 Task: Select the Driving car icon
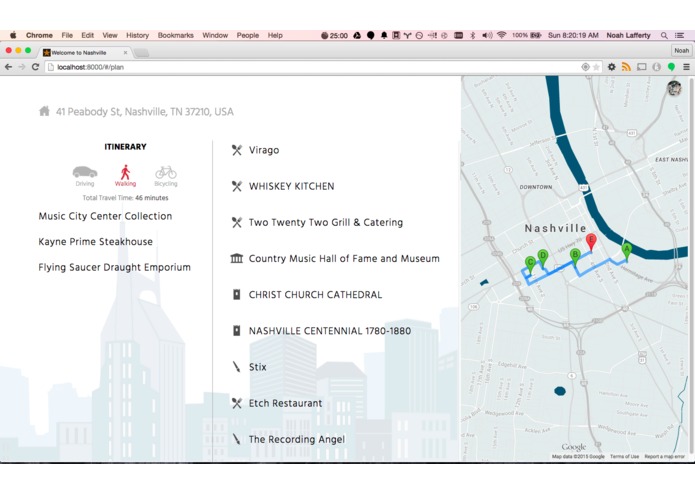[x=85, y=172]
